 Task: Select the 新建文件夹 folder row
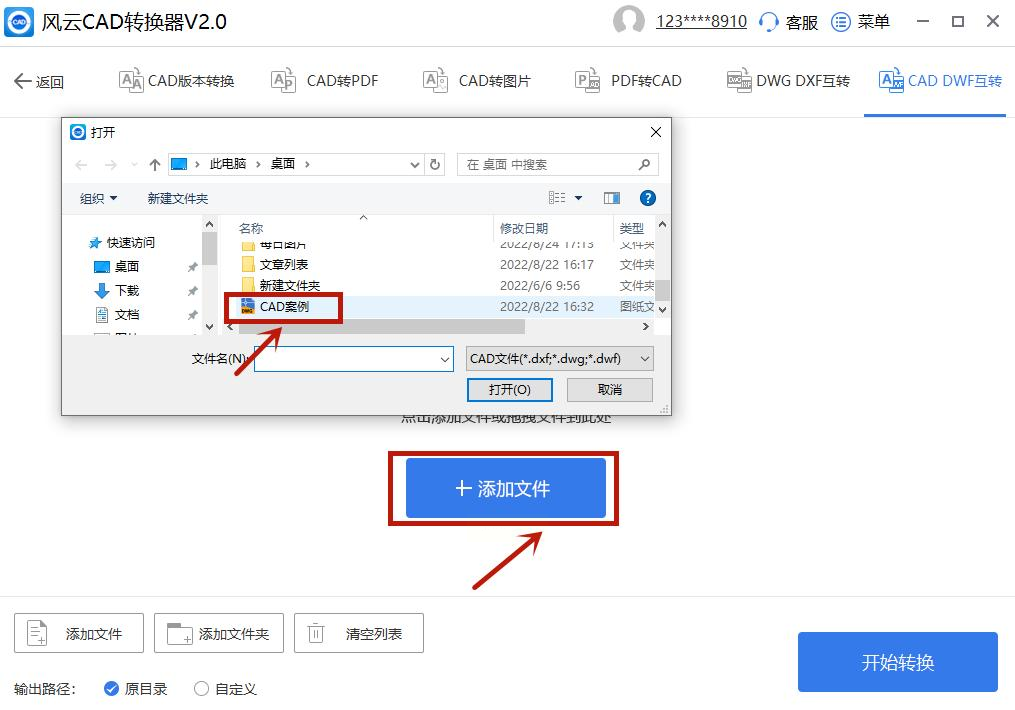[x=447, y=285]
